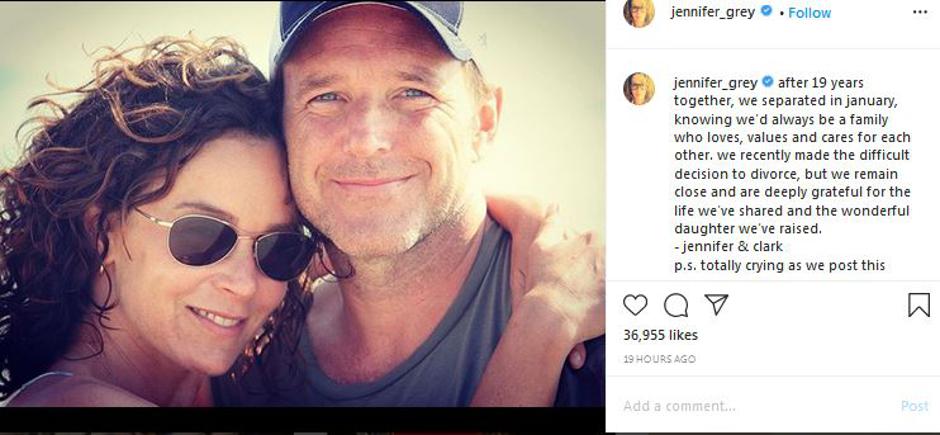
Task: View who liked via 36,955 likes
Action: [660, 335]
